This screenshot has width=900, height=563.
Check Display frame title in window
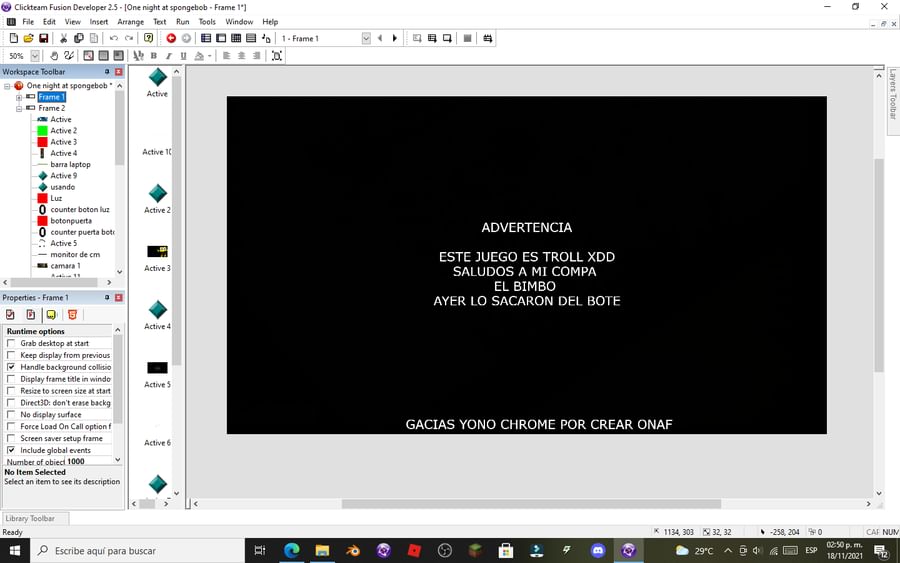(x=11, y=379)
